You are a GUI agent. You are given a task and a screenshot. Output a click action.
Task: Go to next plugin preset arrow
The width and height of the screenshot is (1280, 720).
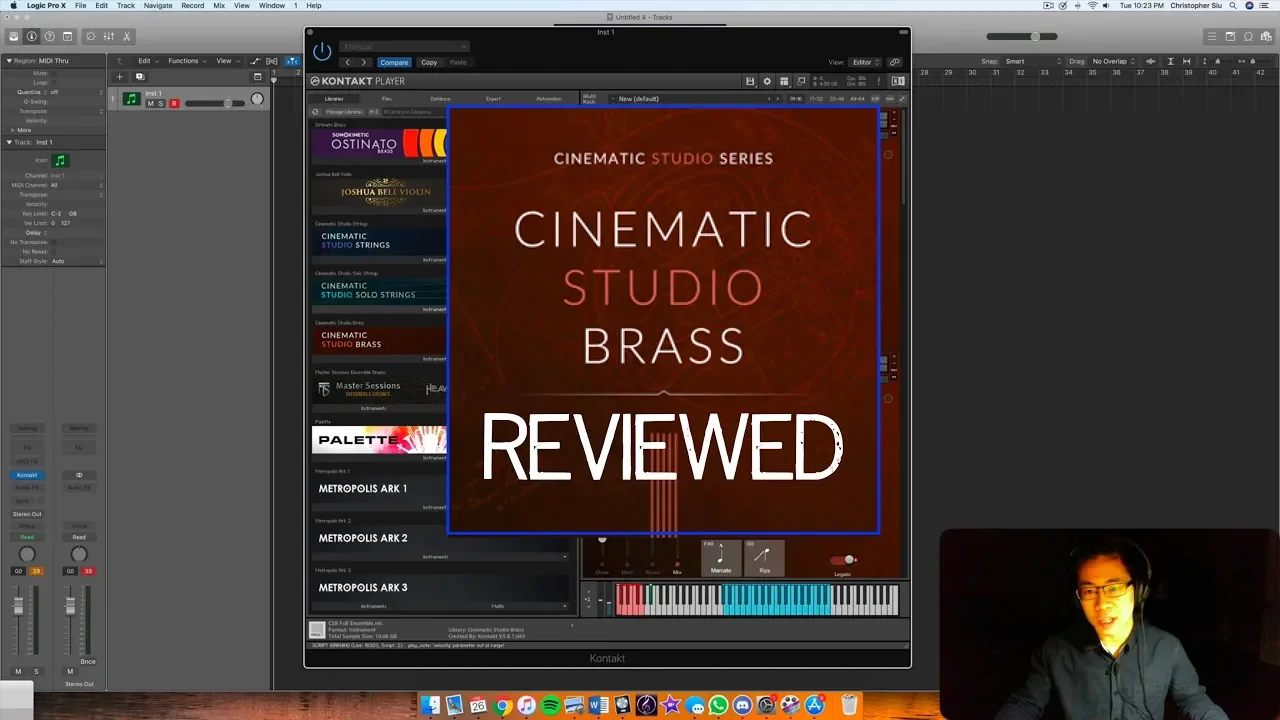(x=364, y=62)
